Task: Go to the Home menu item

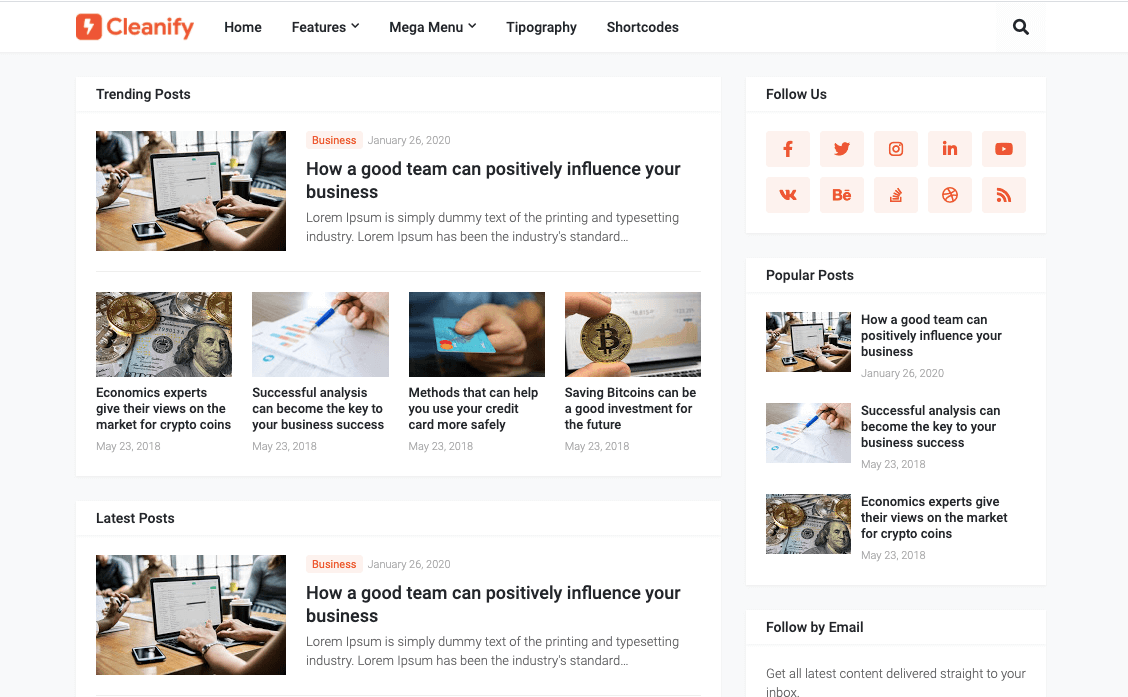Action: pos(242,27)
